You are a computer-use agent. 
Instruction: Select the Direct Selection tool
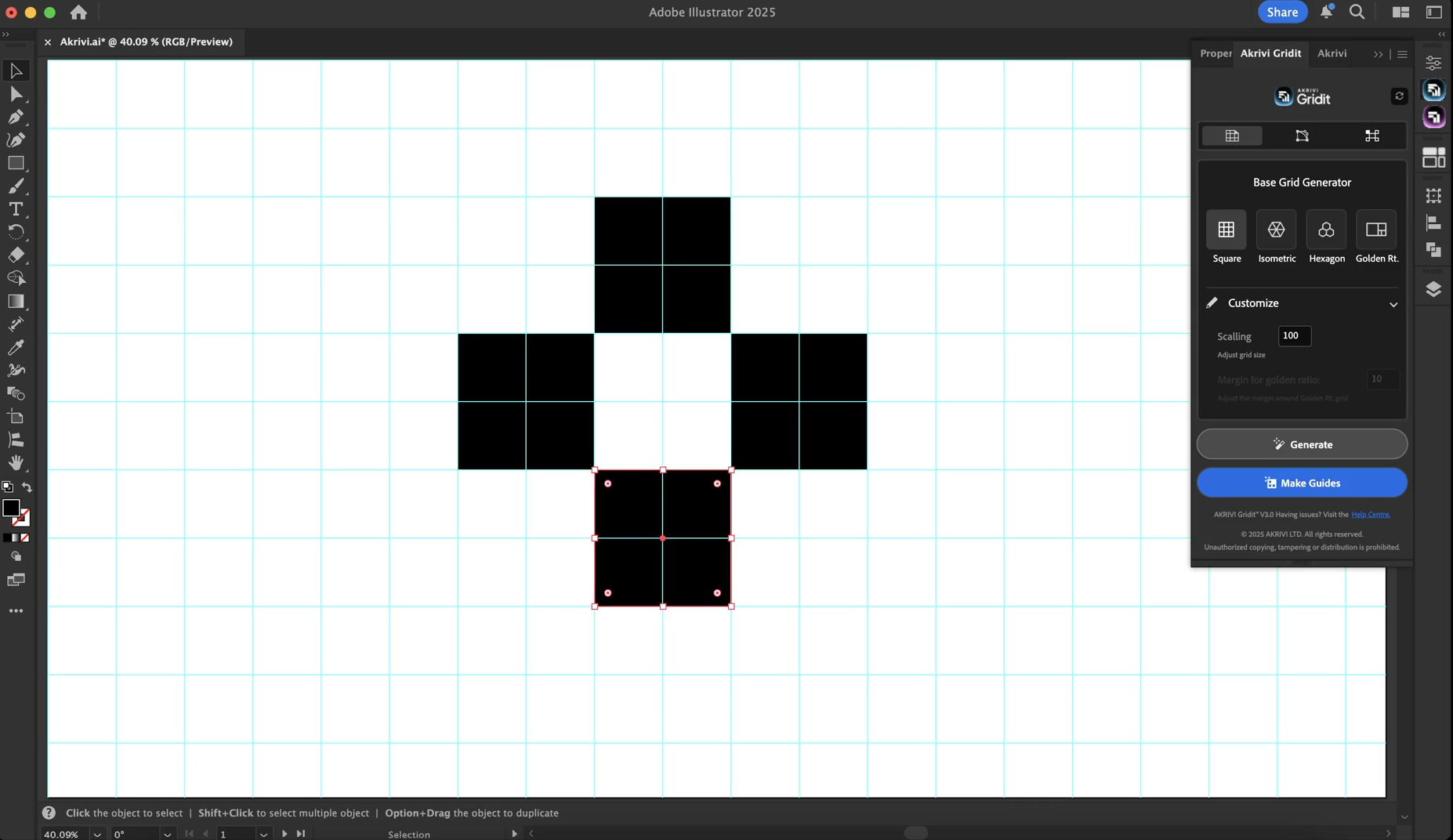(x=16, y=94)
